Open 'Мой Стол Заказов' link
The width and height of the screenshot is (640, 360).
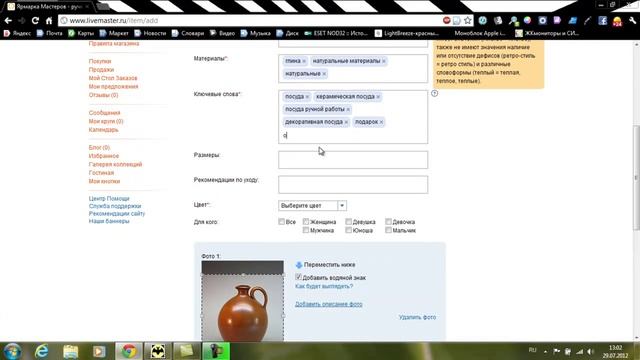(113, 78)
